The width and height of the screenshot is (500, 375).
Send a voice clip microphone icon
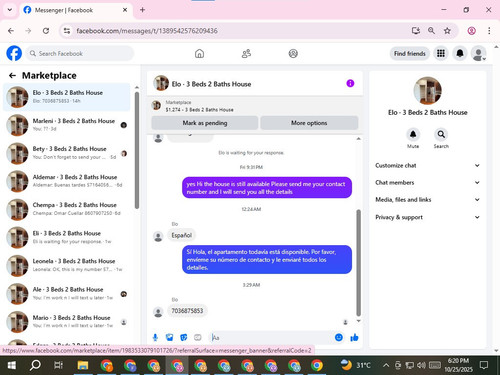tap(155, 338)
